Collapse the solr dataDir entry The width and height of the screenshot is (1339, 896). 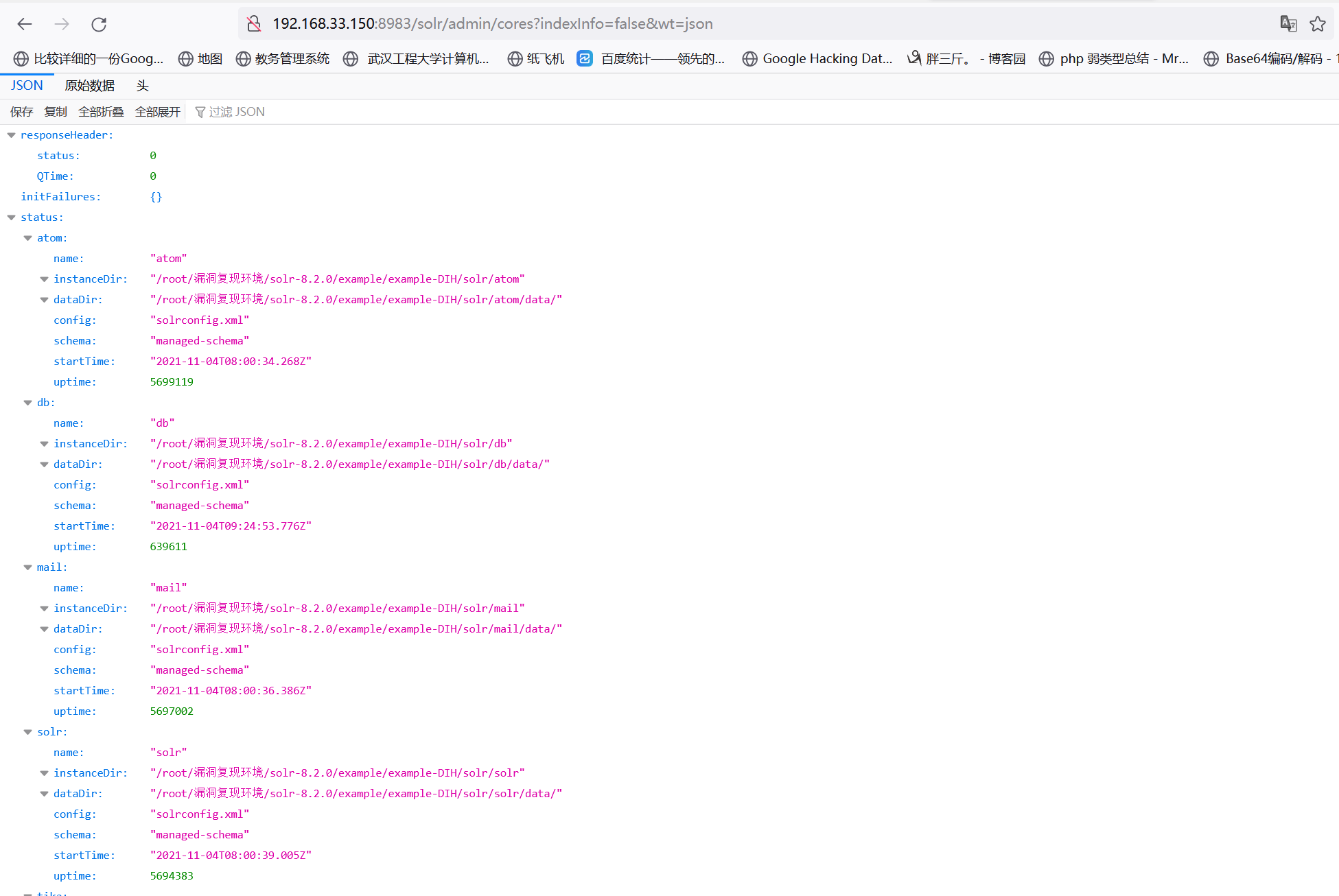[45, 794]
